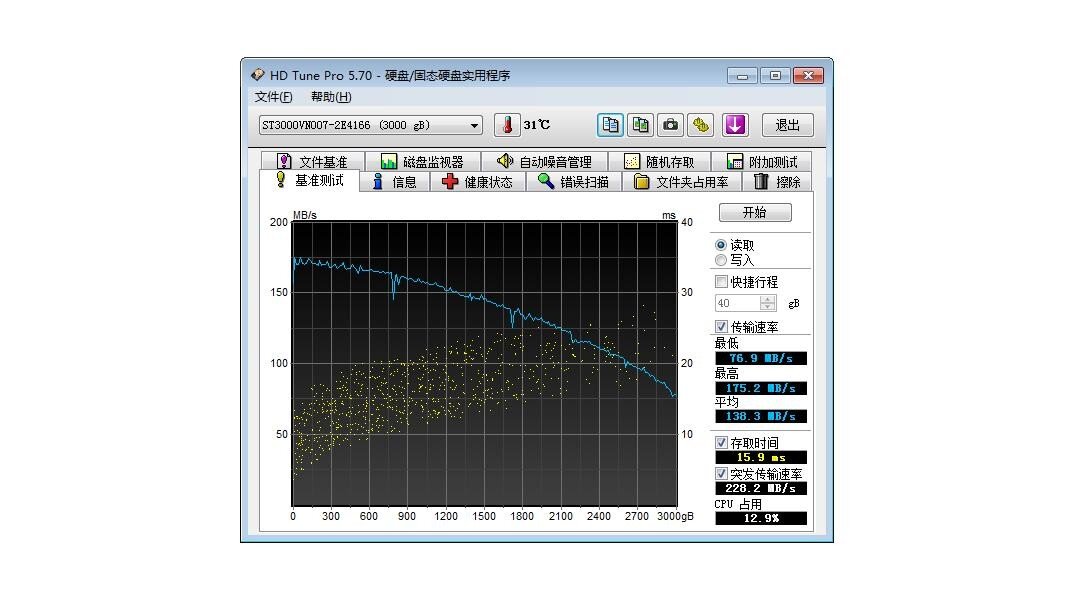Enable the 快捷行程 checkbox
Image resolution: width=1080 pixels, height=600 pixels.
721,282
